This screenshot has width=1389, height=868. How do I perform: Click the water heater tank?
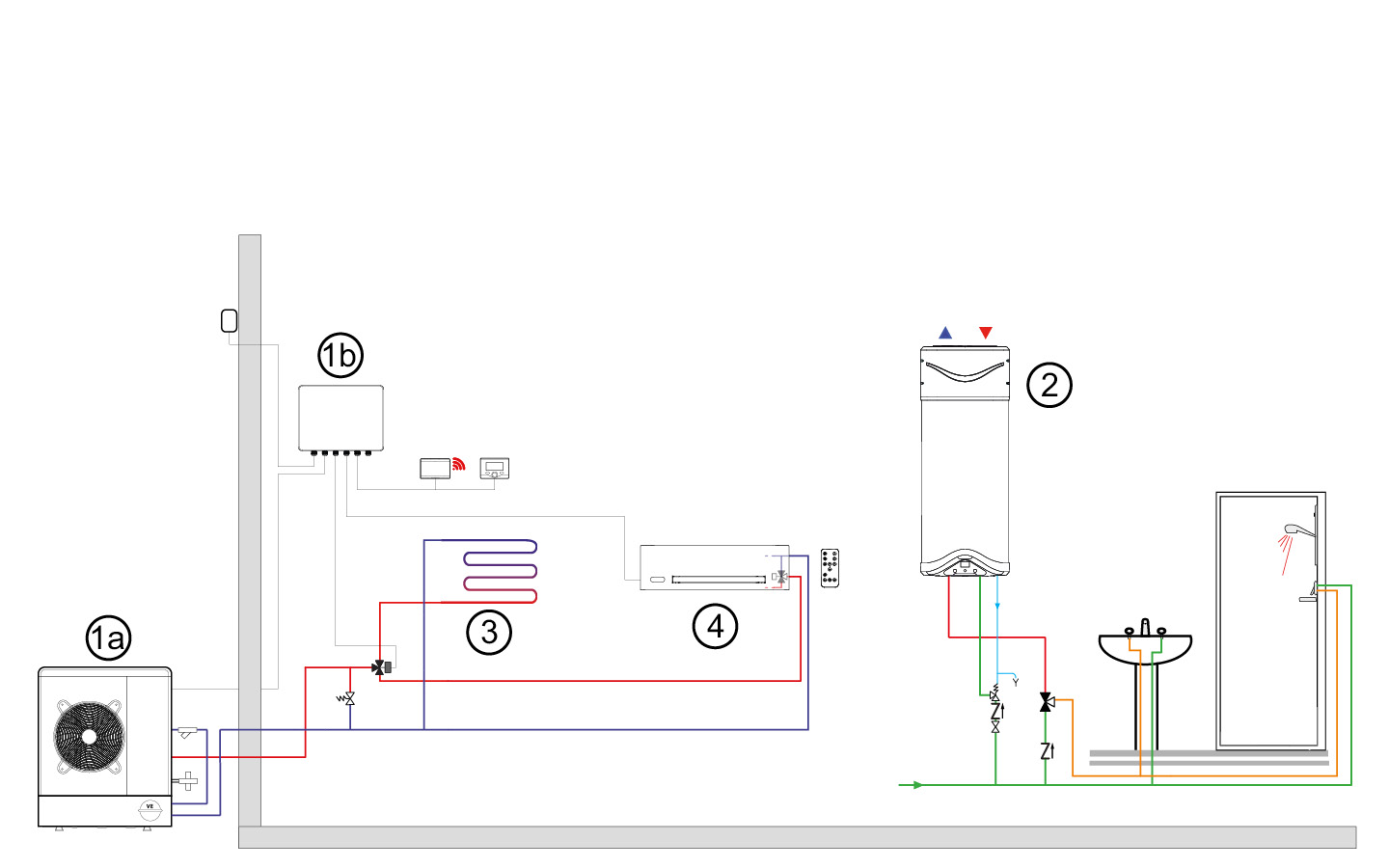point(966,461)
